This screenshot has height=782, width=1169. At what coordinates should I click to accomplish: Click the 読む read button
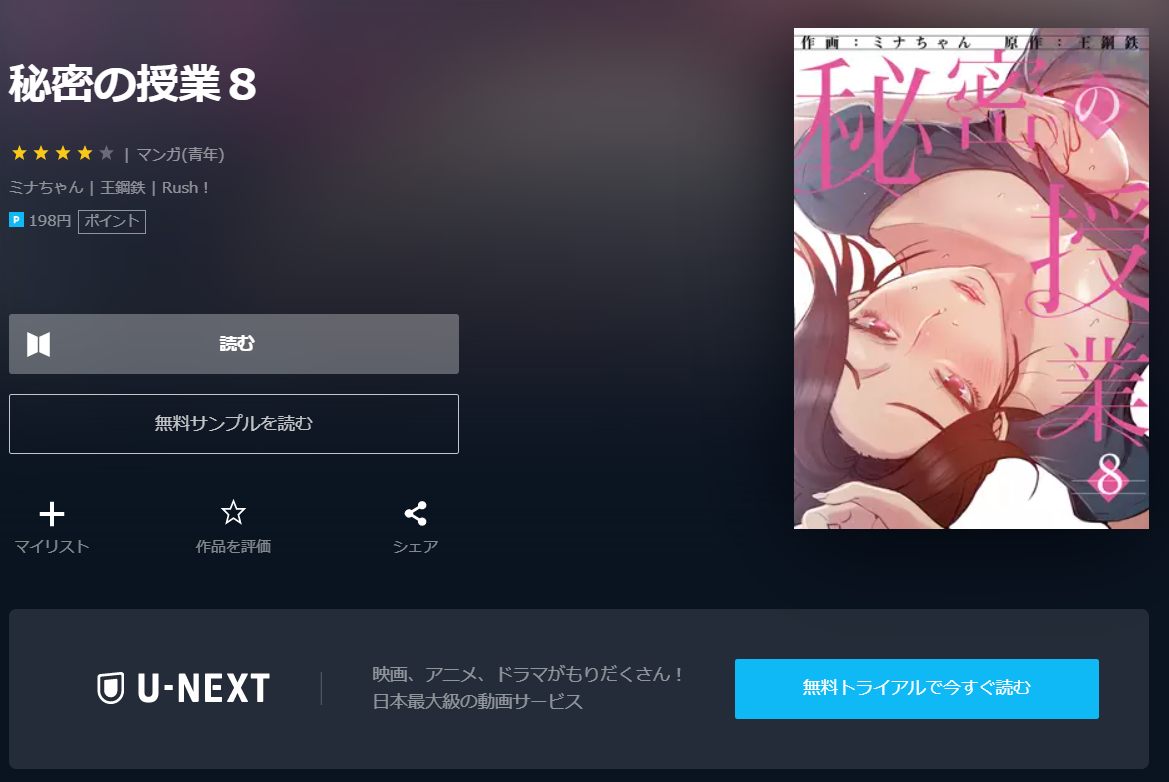tap(233, 344)
